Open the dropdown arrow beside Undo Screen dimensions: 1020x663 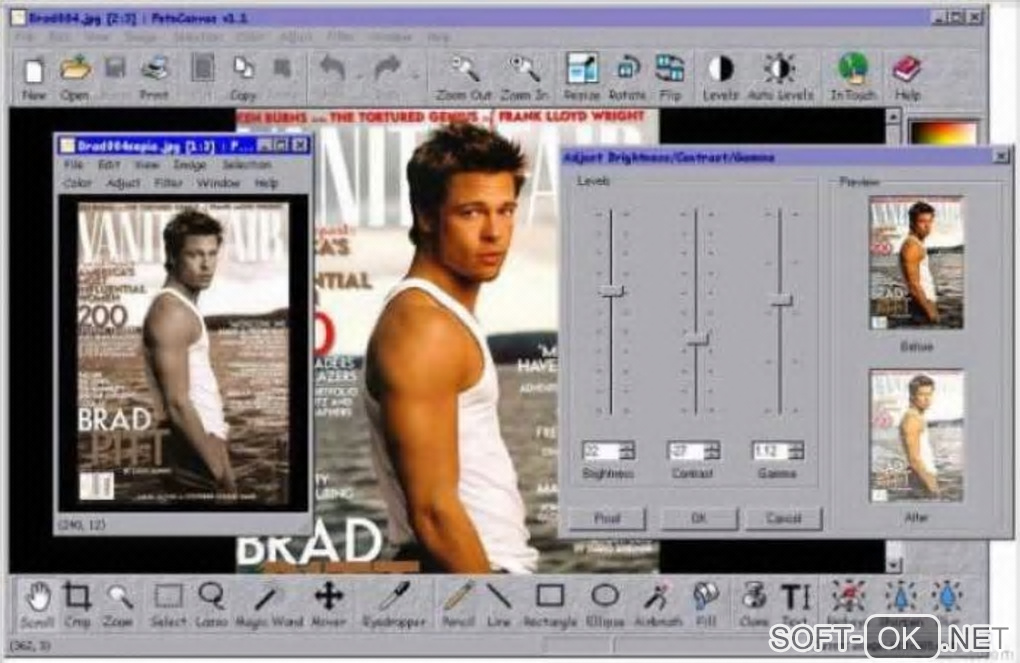[360, 77]
